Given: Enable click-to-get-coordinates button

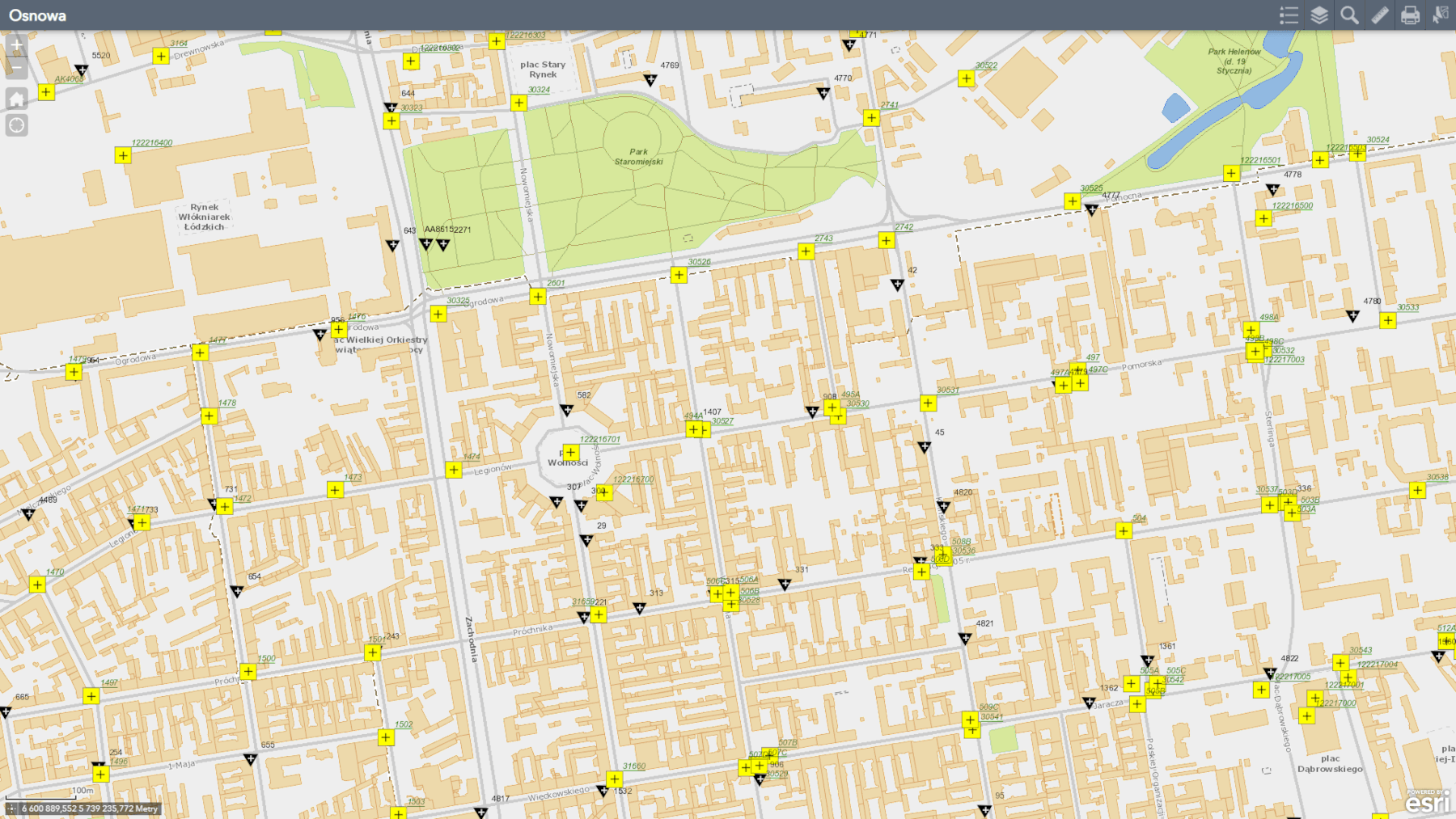Looking at the screenshot, I should tap(11, 808).
